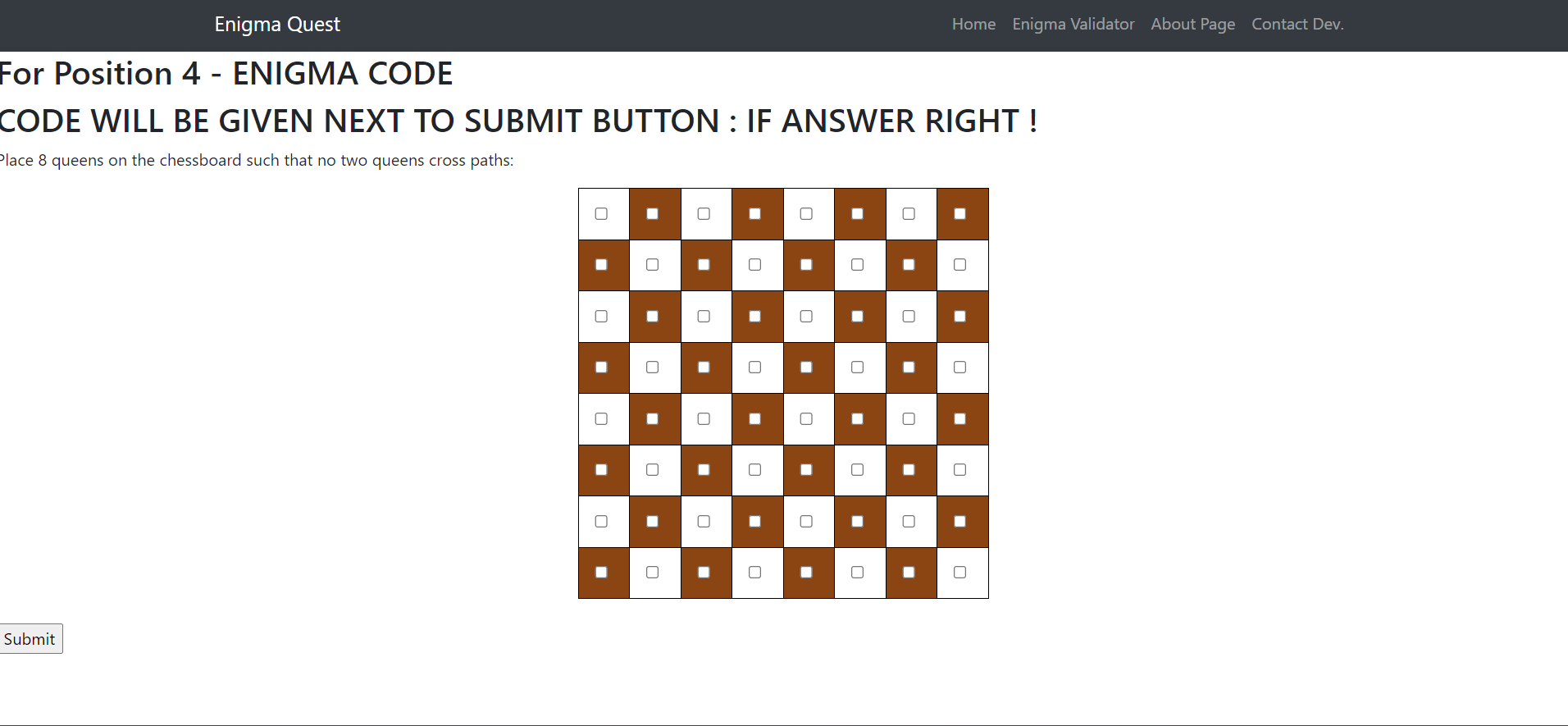1568x726 pixels.
Task: Check the second square of the sixth row
Action: [x=653, y=470]
